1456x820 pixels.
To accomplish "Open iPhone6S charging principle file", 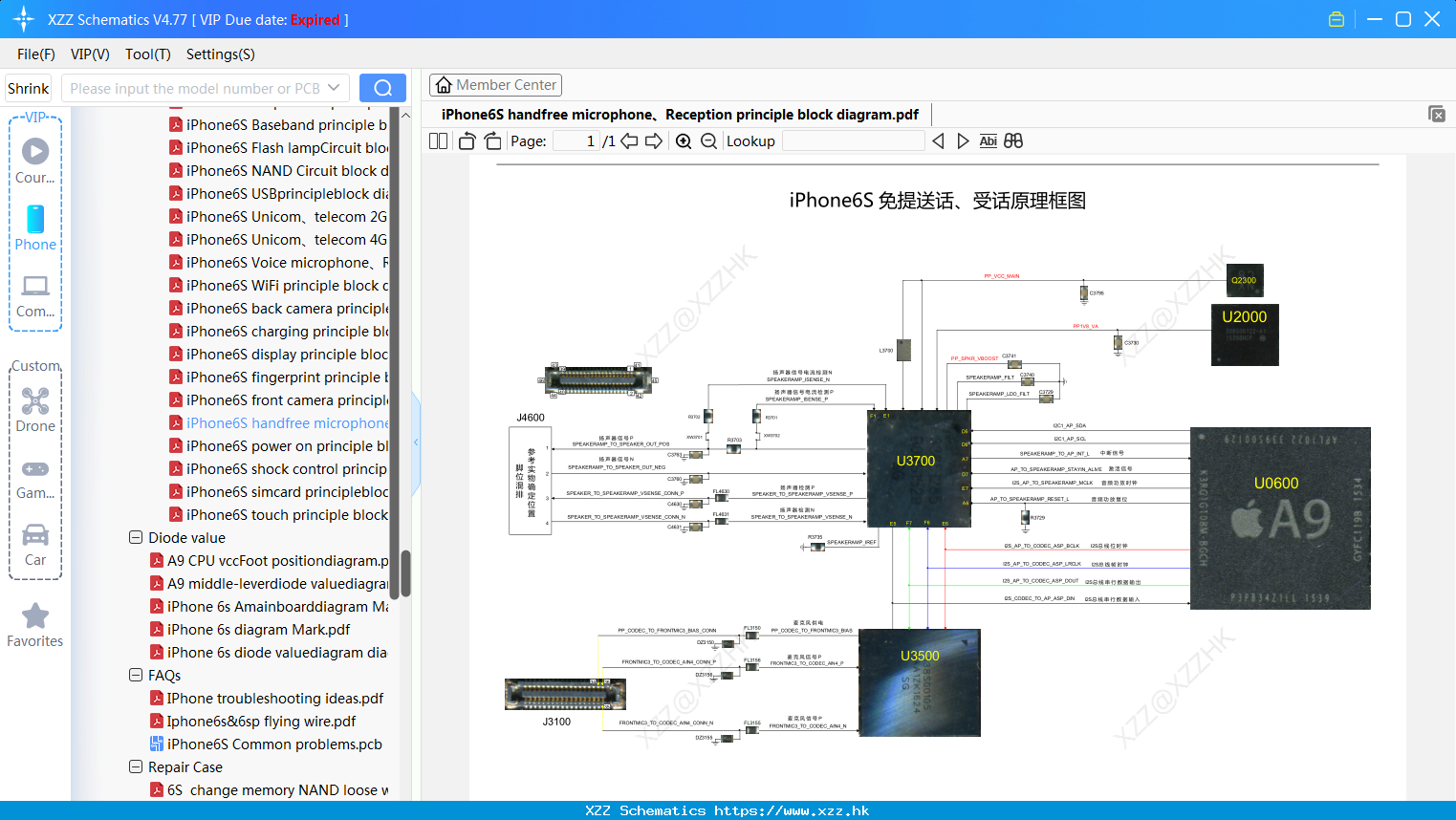I will point(278,331).
